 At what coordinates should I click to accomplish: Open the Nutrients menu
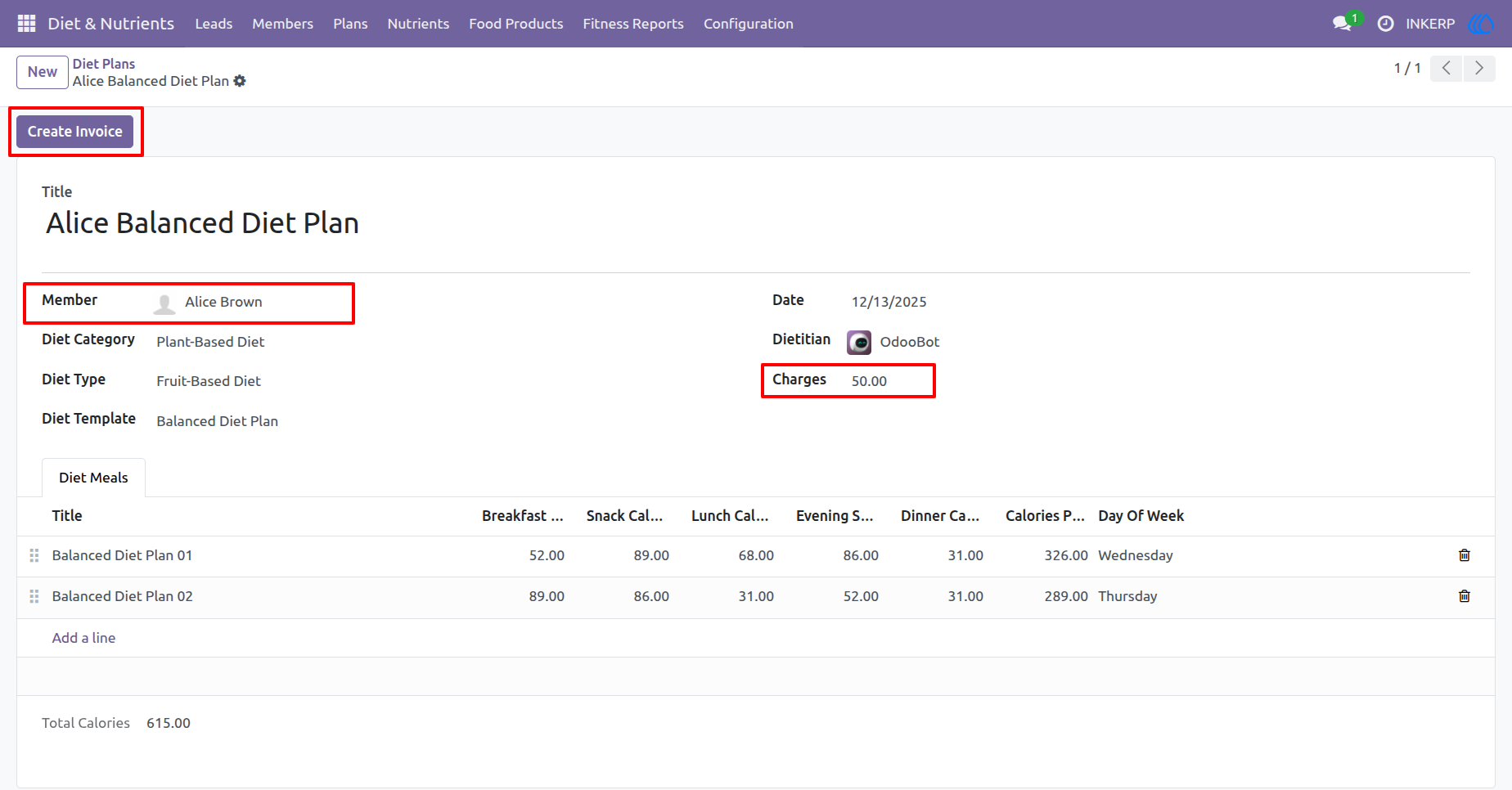point(418,24)
